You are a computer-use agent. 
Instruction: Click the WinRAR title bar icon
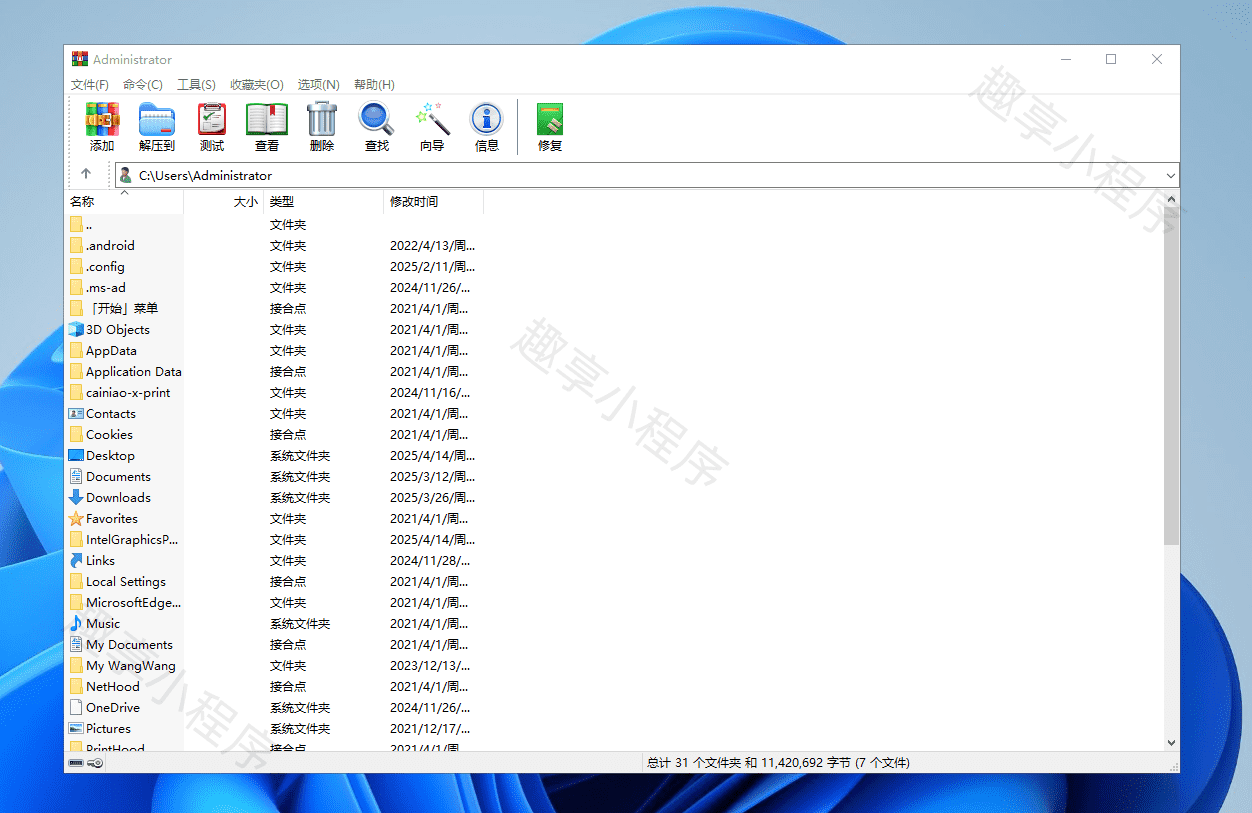click(79, 59)
